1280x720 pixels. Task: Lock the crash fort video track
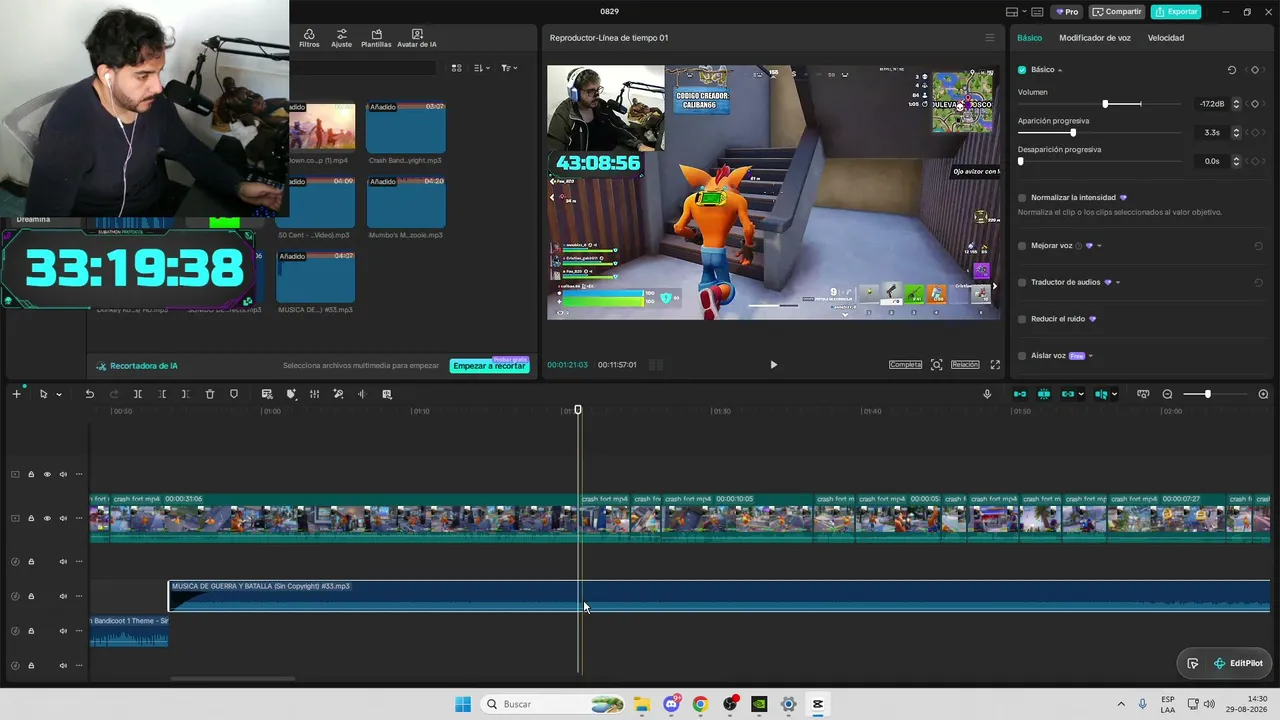(31, 518)
